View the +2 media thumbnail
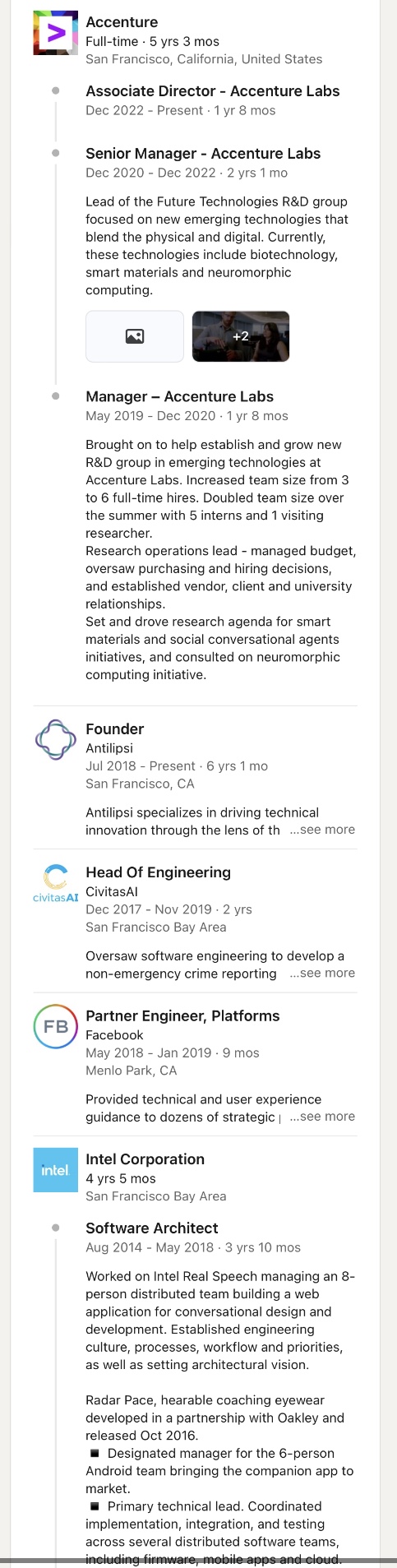397x1568 pixels. 241,336
